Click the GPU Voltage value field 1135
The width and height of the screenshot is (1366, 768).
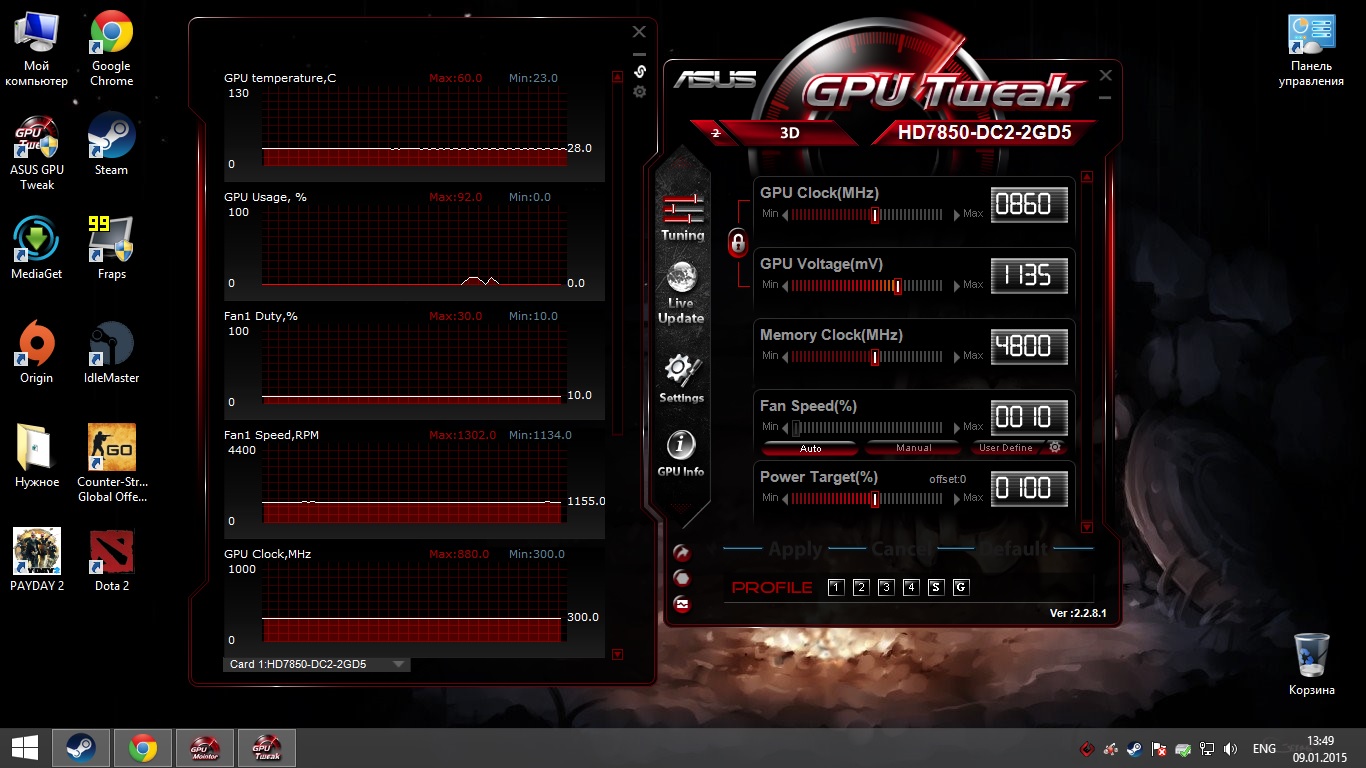tap(1029, 276)
